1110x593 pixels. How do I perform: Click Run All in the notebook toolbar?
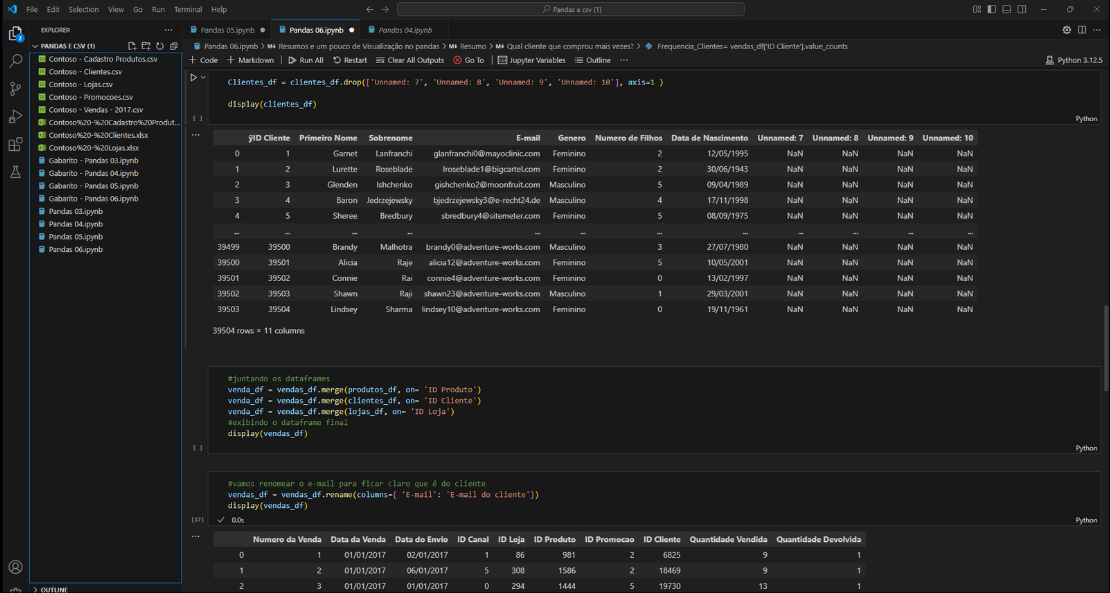click(306, 60)
